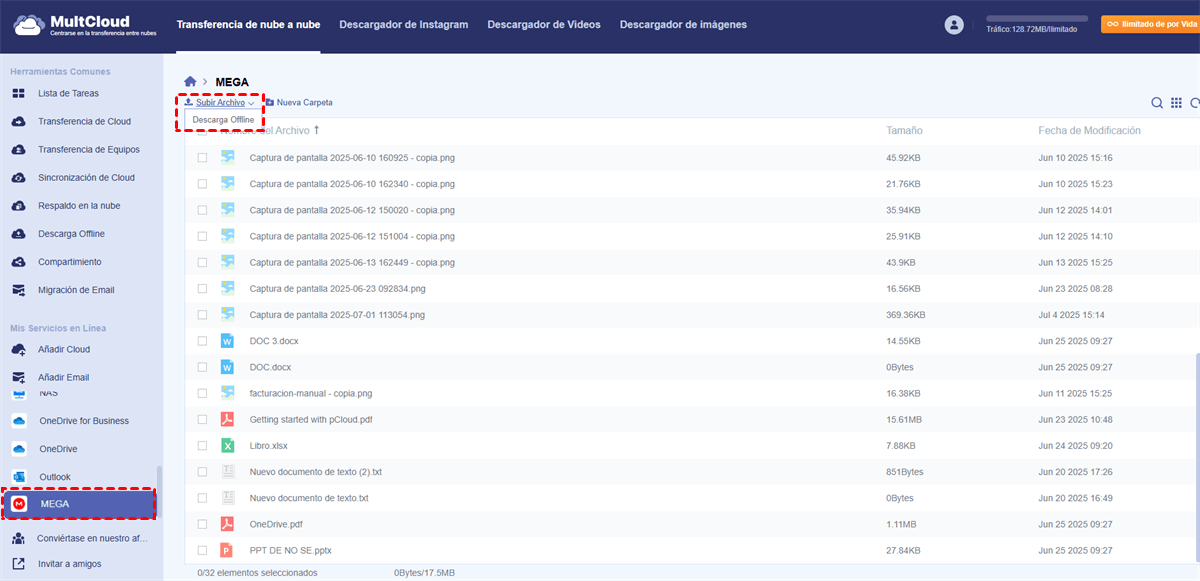
Task: Check box for Captura 2025-06-13 162449 - copia.png
Action: pos(202,262)
